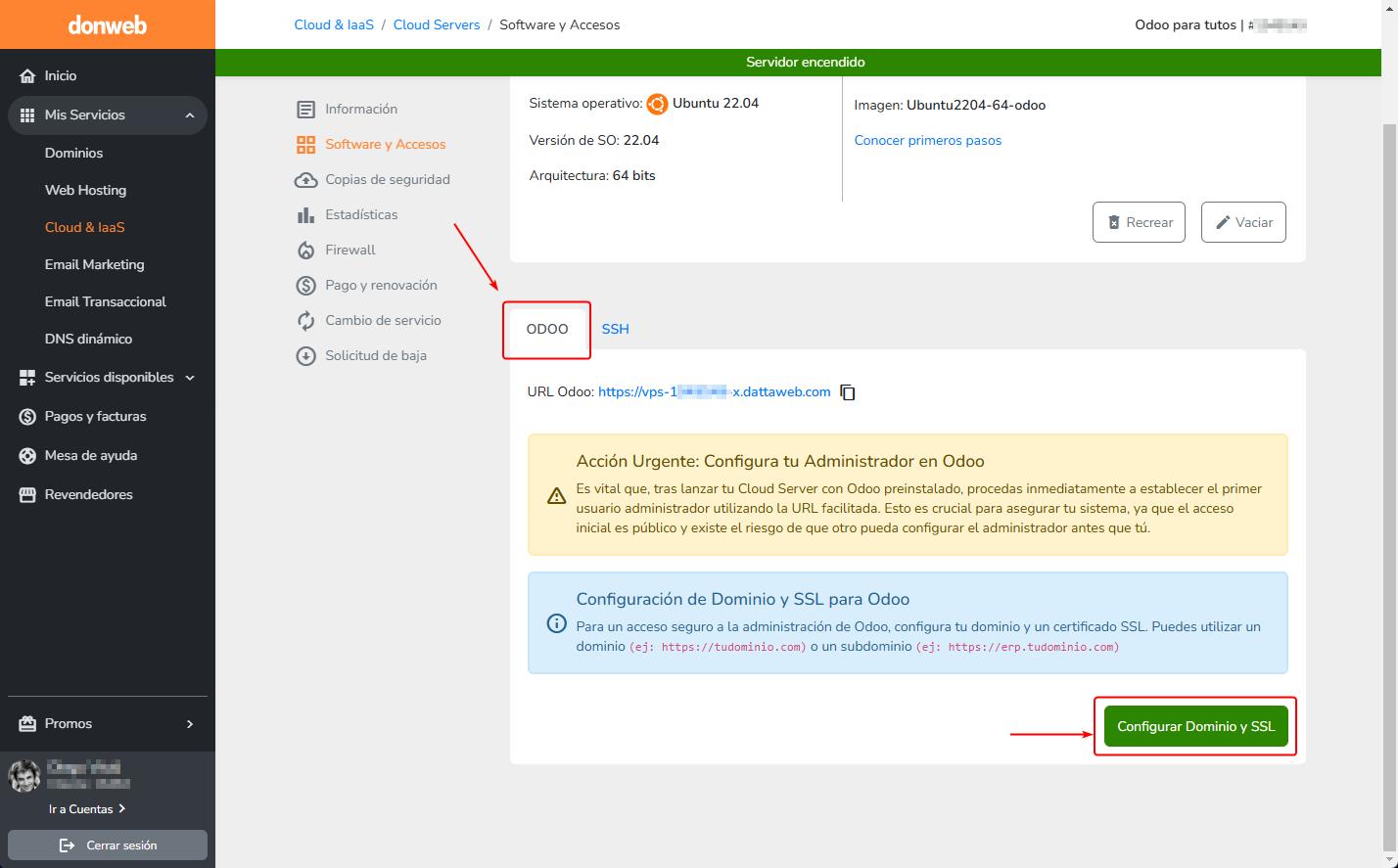Click the warning triangle icon

pyautogui.click(x=556, y=495)
